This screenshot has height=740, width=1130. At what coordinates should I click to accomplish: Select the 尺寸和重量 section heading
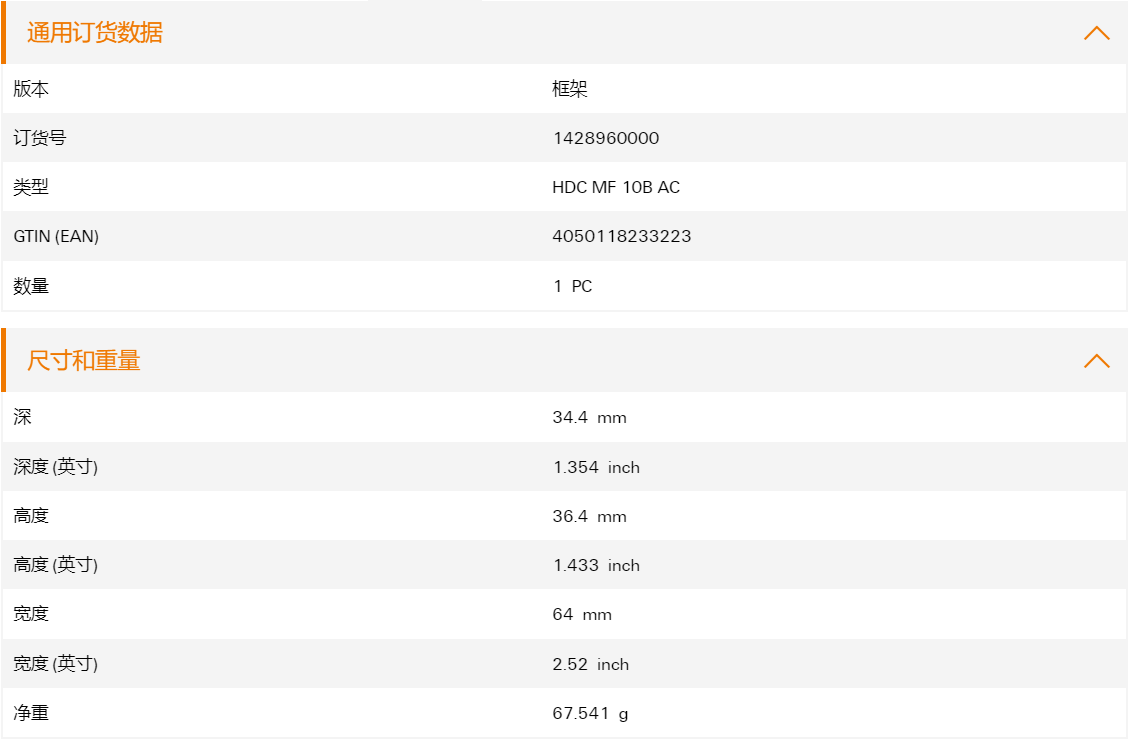(x=84, y=360)
